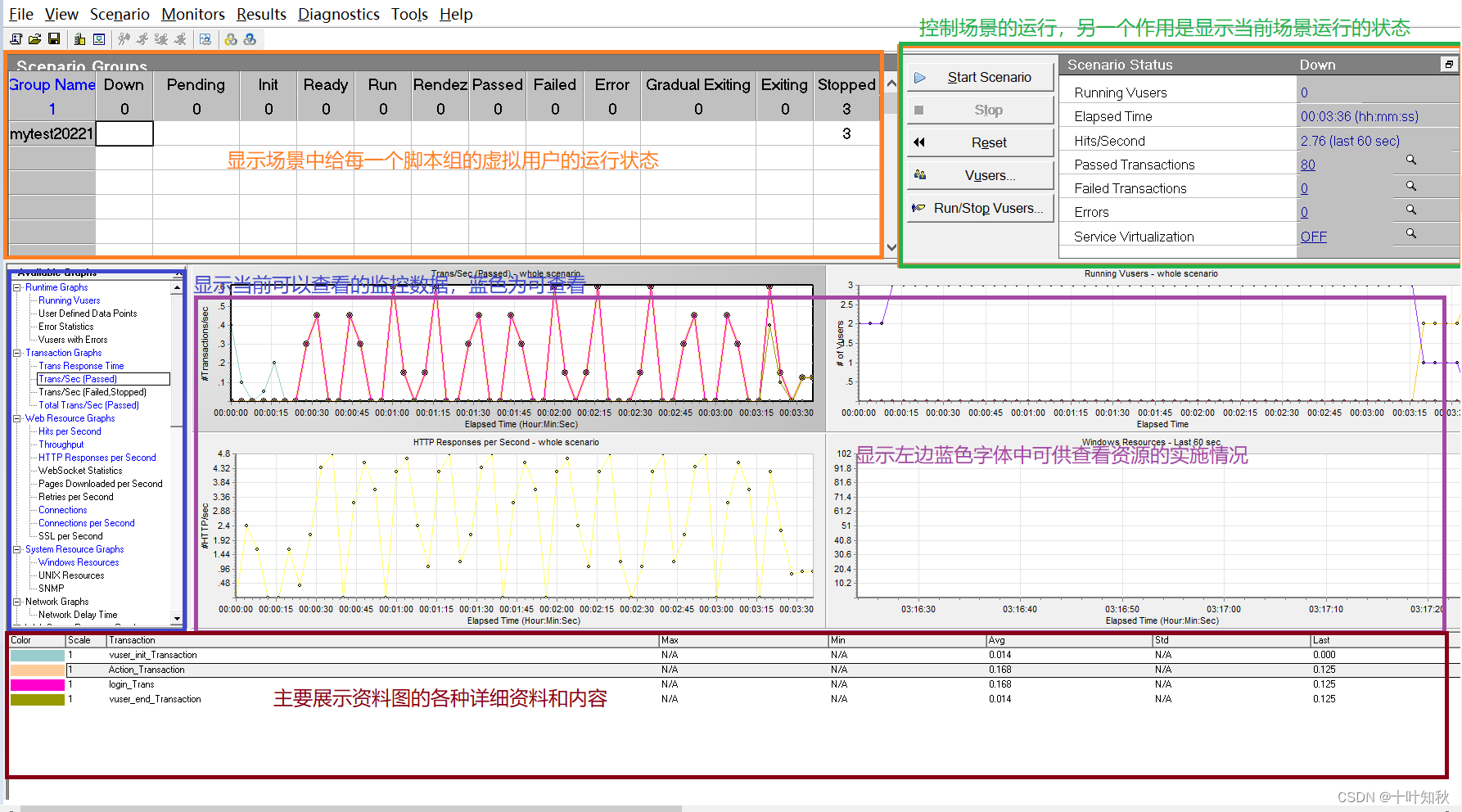
Task: Collapse the Network Graphs tree node
Action: point(16,602)
